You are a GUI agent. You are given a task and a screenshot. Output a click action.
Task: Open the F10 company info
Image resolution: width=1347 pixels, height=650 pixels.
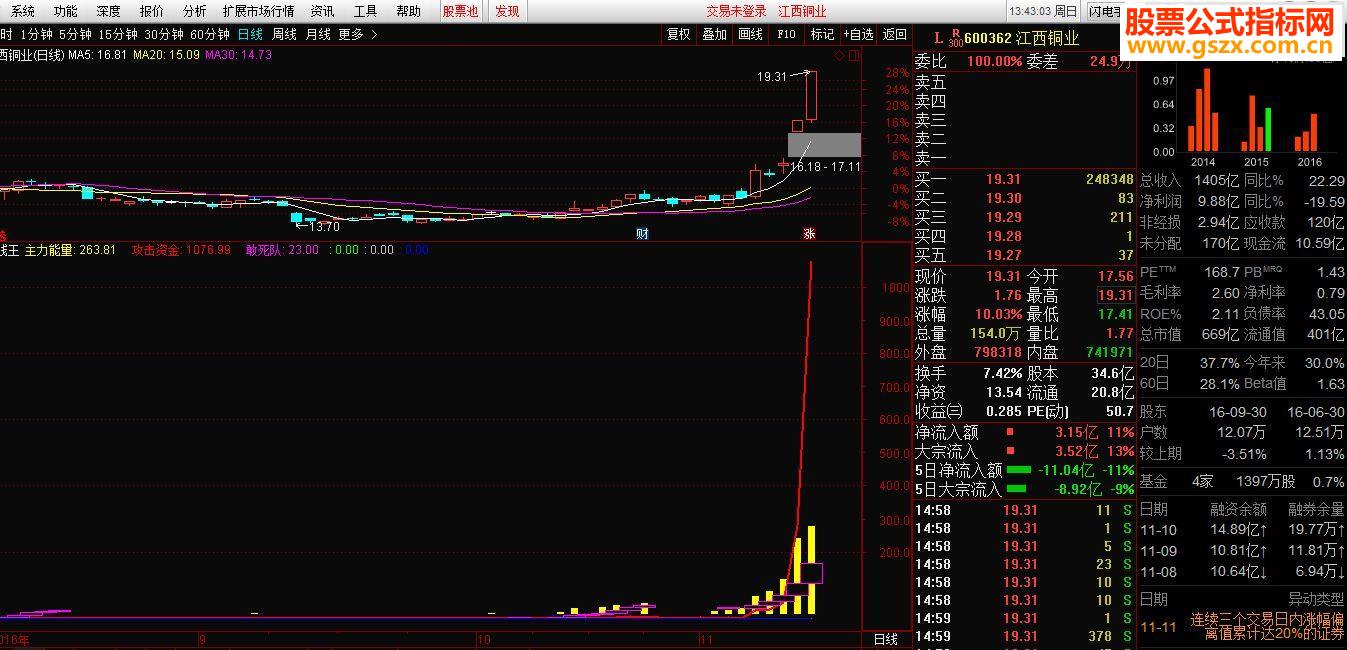point(786,34)
